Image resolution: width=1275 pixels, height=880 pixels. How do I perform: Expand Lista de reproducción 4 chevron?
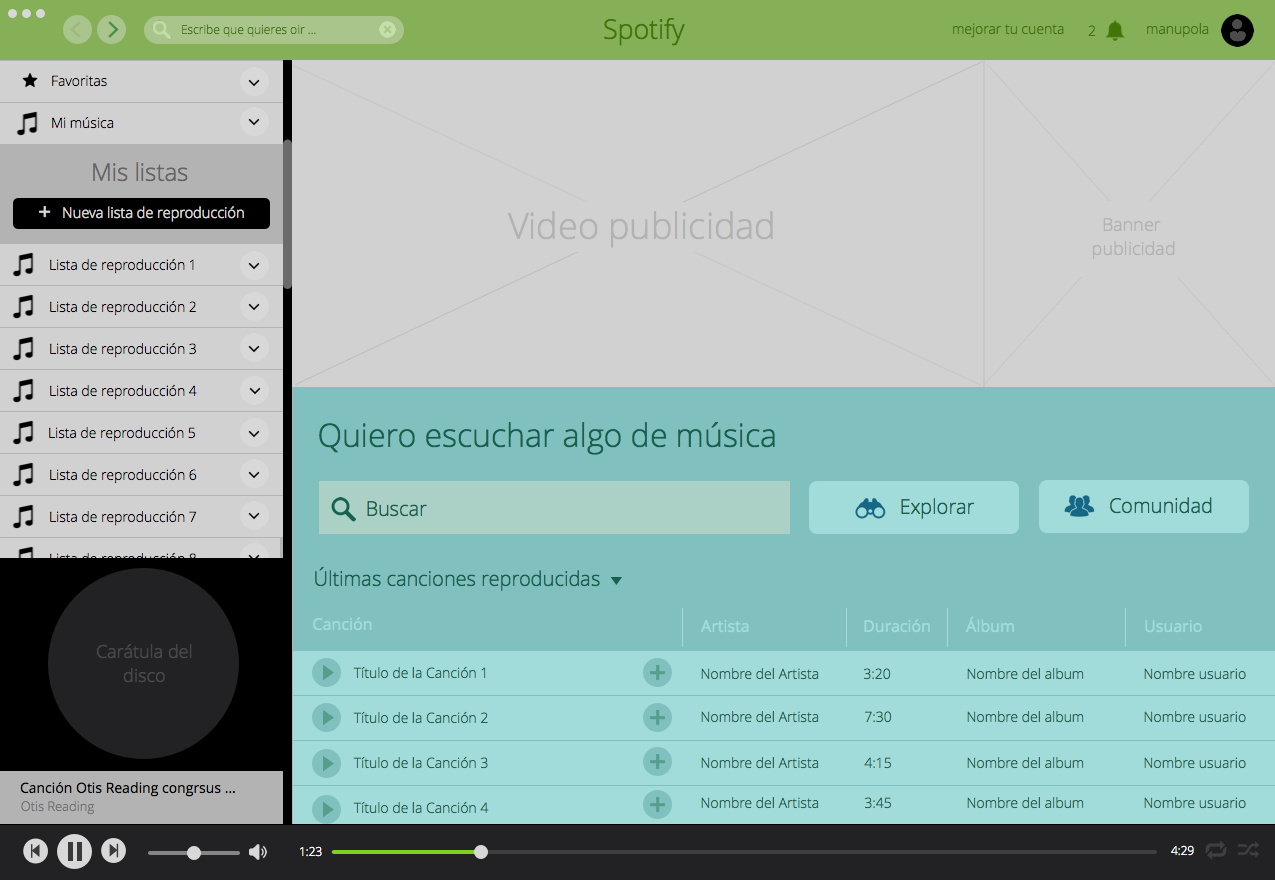(254, 391)
